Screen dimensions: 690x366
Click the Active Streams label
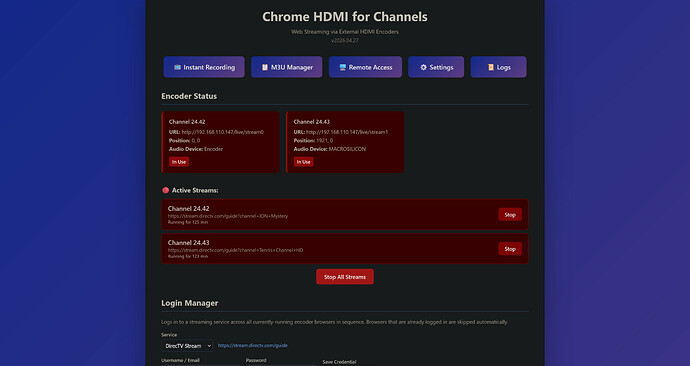tap(195, 190)
